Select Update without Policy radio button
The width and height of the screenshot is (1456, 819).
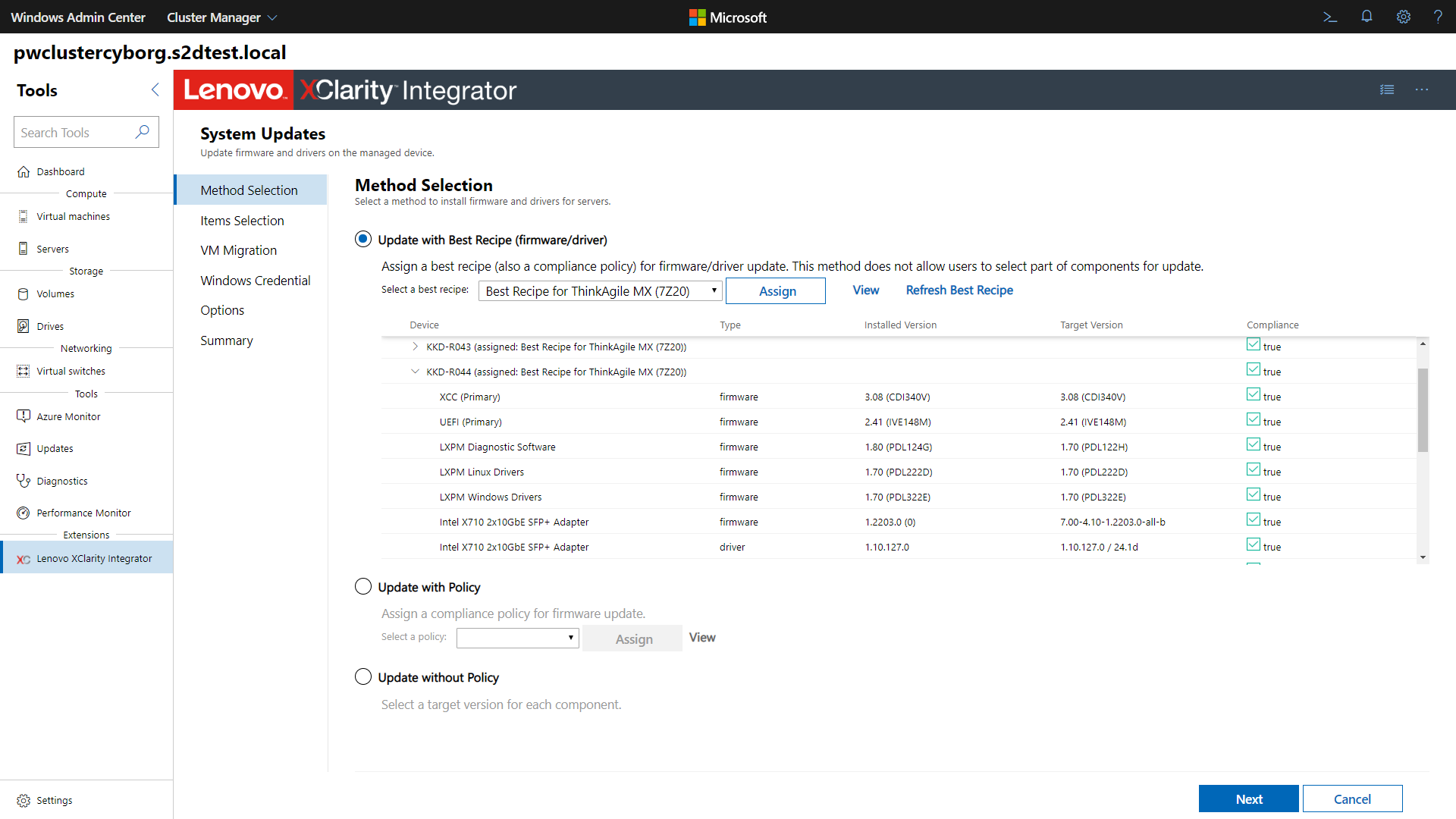point(365,677)
